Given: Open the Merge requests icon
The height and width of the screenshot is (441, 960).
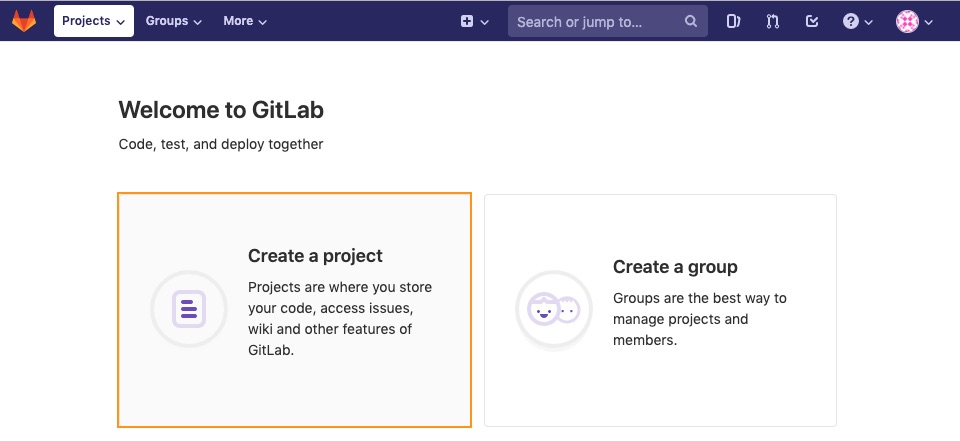Looking at the screenshot, I should [773, 21].
